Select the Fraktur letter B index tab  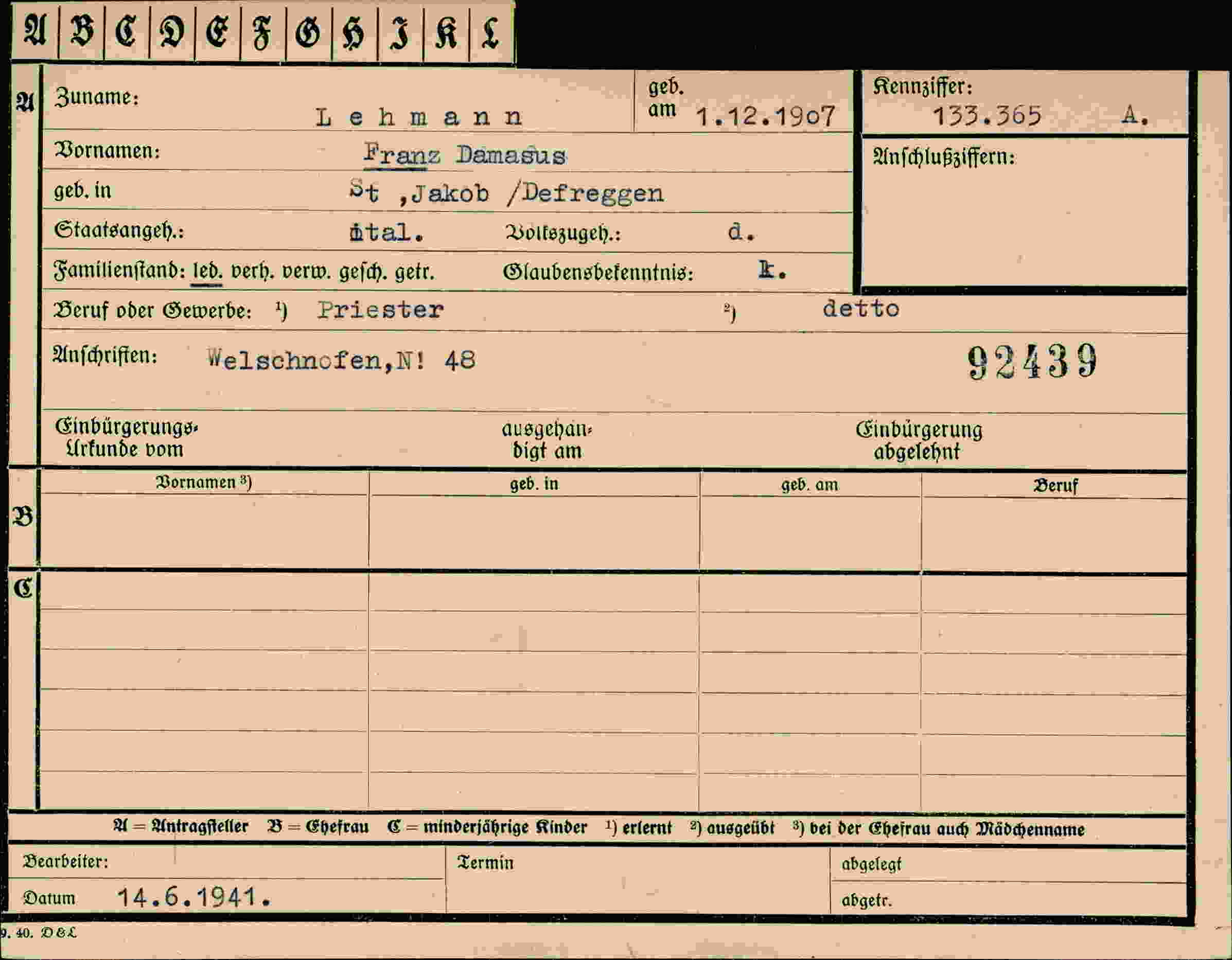(x=81, y=31)
